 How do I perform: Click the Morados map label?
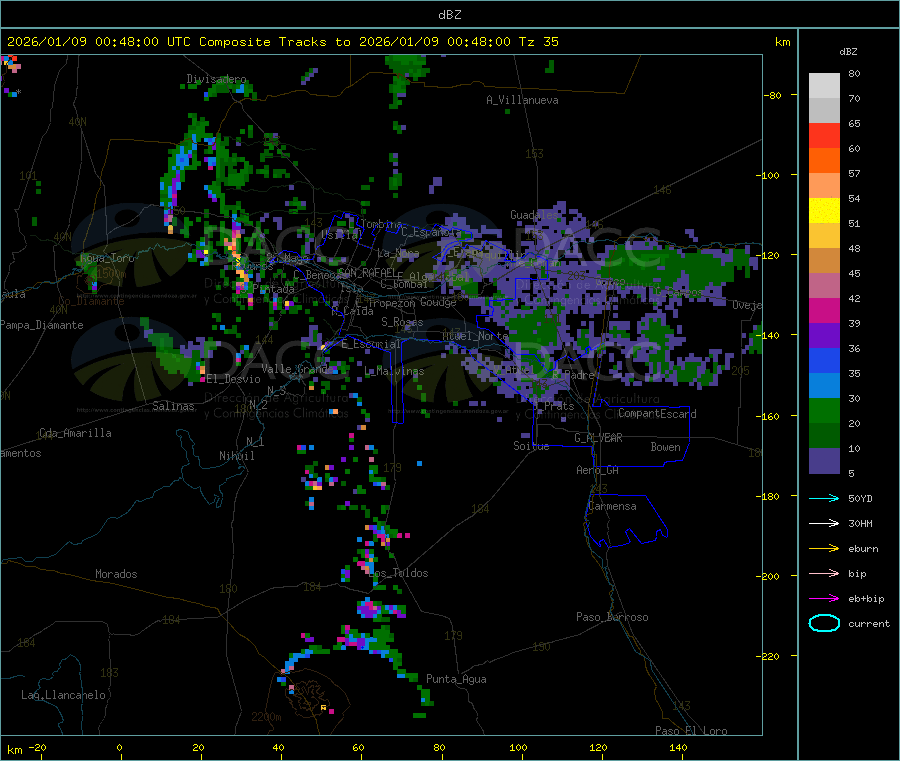click(116, 574)
